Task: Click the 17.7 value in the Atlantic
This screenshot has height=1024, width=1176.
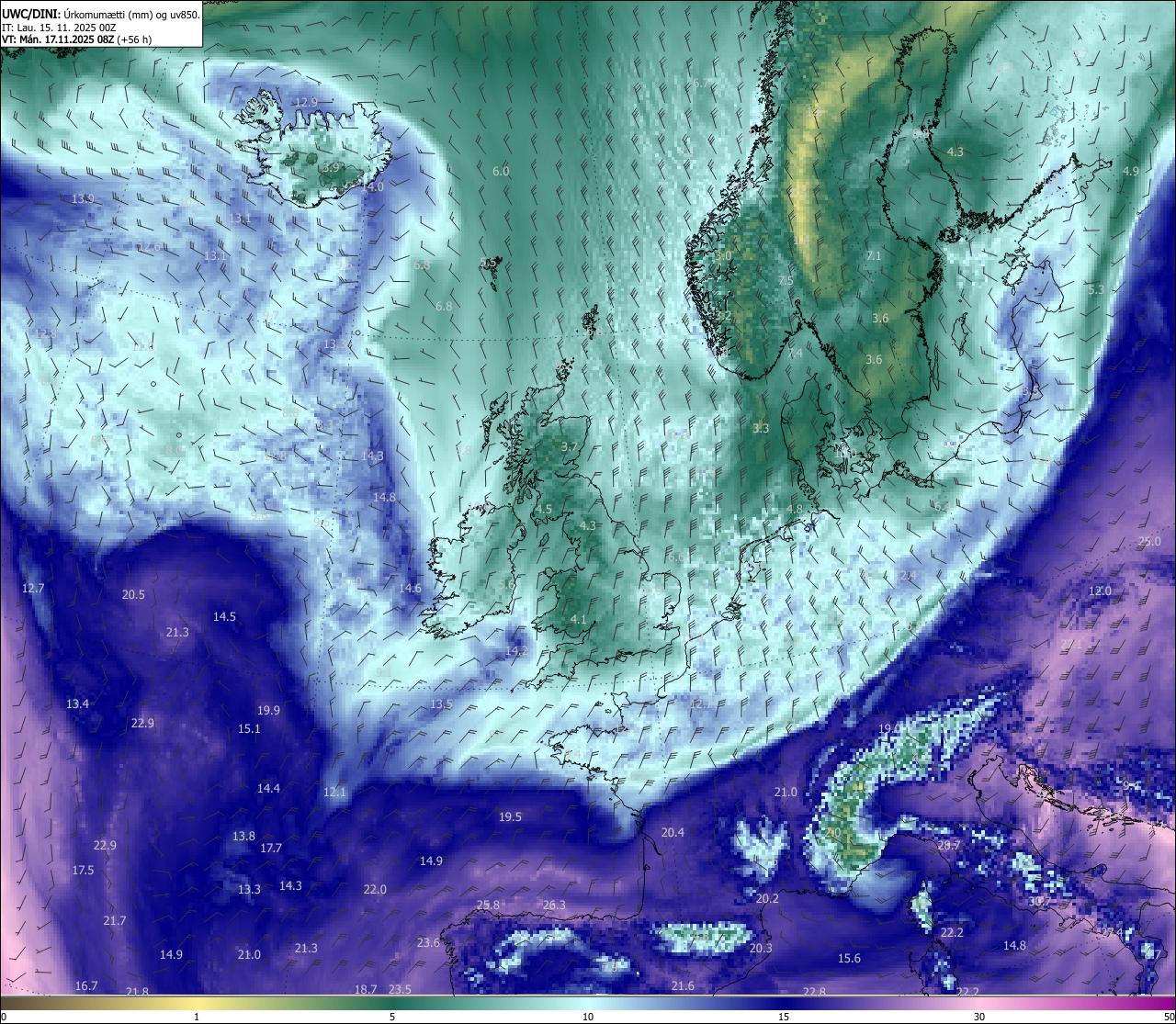Action: click(270, 849)
